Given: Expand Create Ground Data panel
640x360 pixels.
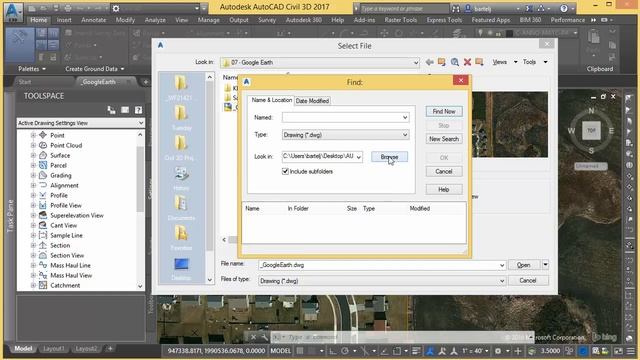Looking at the screenshot, I should (x=95, y=69).
